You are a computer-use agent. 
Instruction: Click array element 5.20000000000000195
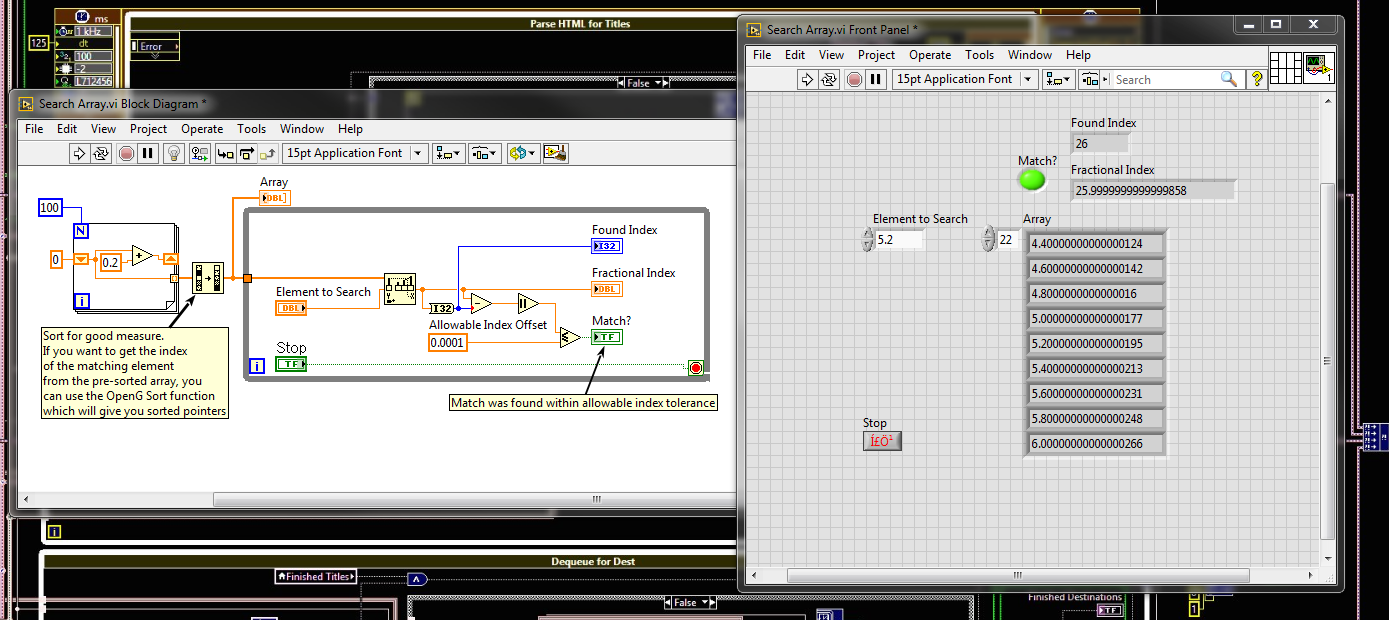pos(1096,344)
